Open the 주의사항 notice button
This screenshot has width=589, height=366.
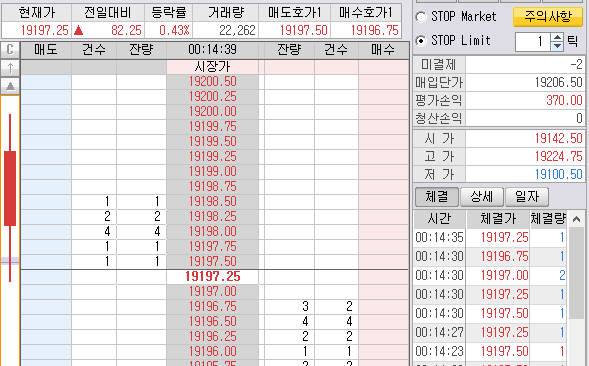548,17
